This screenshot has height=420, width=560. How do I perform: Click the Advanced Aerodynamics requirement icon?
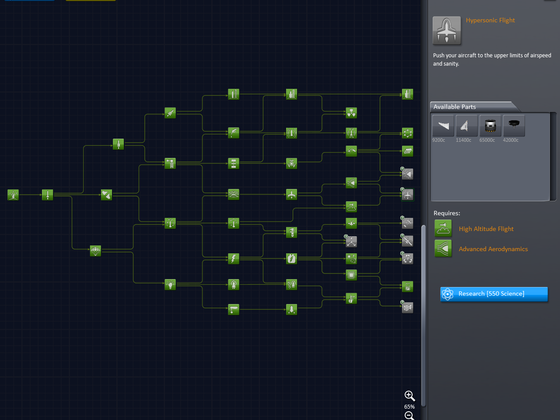(x=443, y=249)
